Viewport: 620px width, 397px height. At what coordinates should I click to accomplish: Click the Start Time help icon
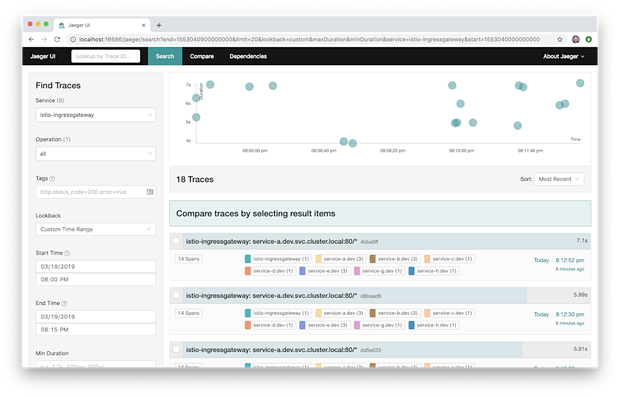[67, 253]
